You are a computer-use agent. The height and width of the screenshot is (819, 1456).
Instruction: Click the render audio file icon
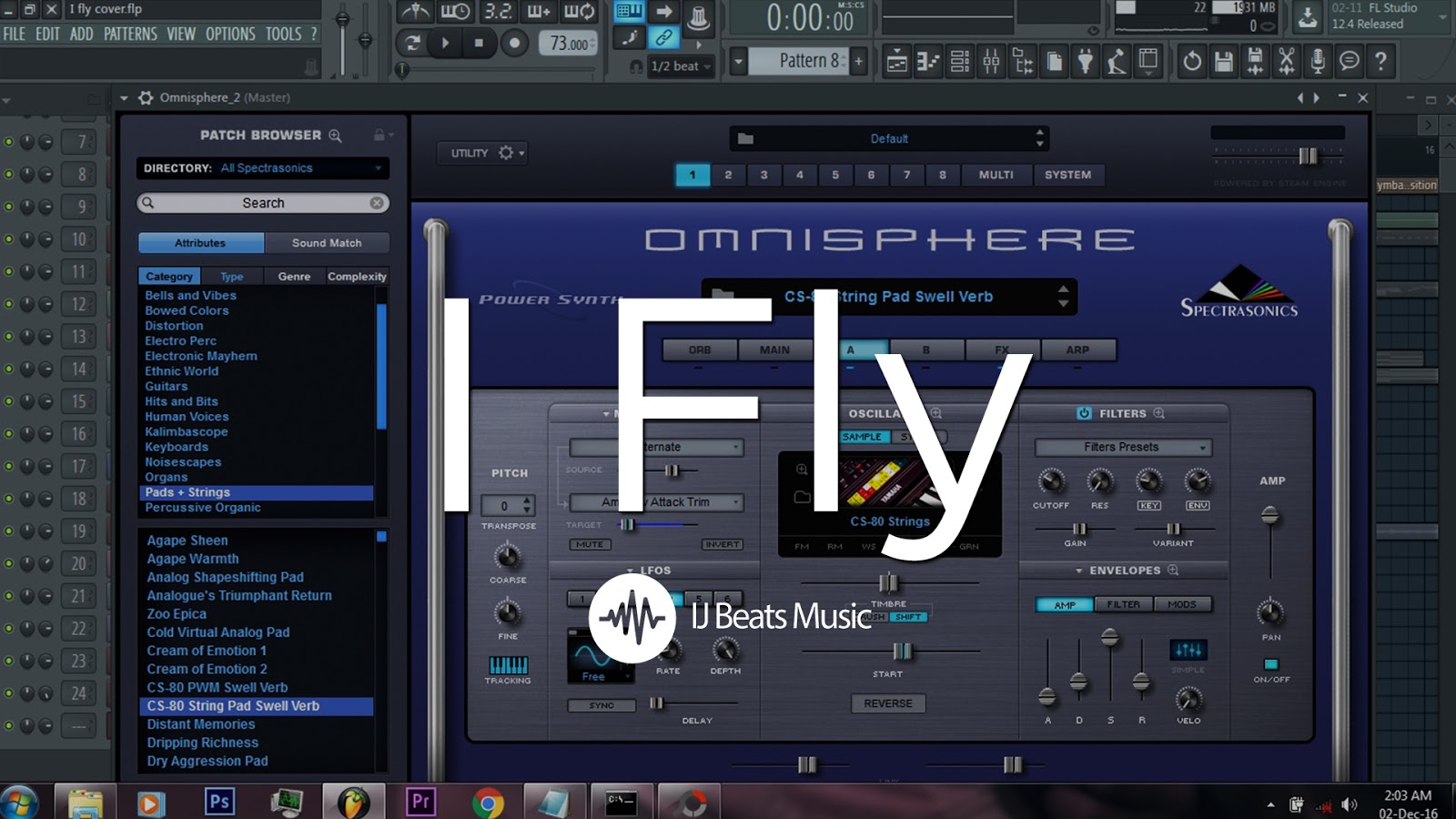[x=1255, y=61]
